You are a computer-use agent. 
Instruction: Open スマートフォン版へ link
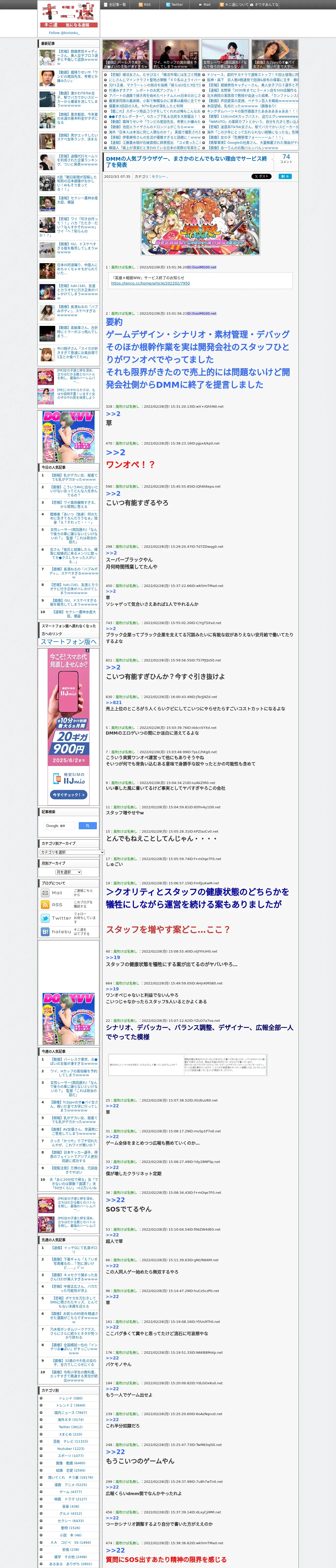click(x=68, y=641)
